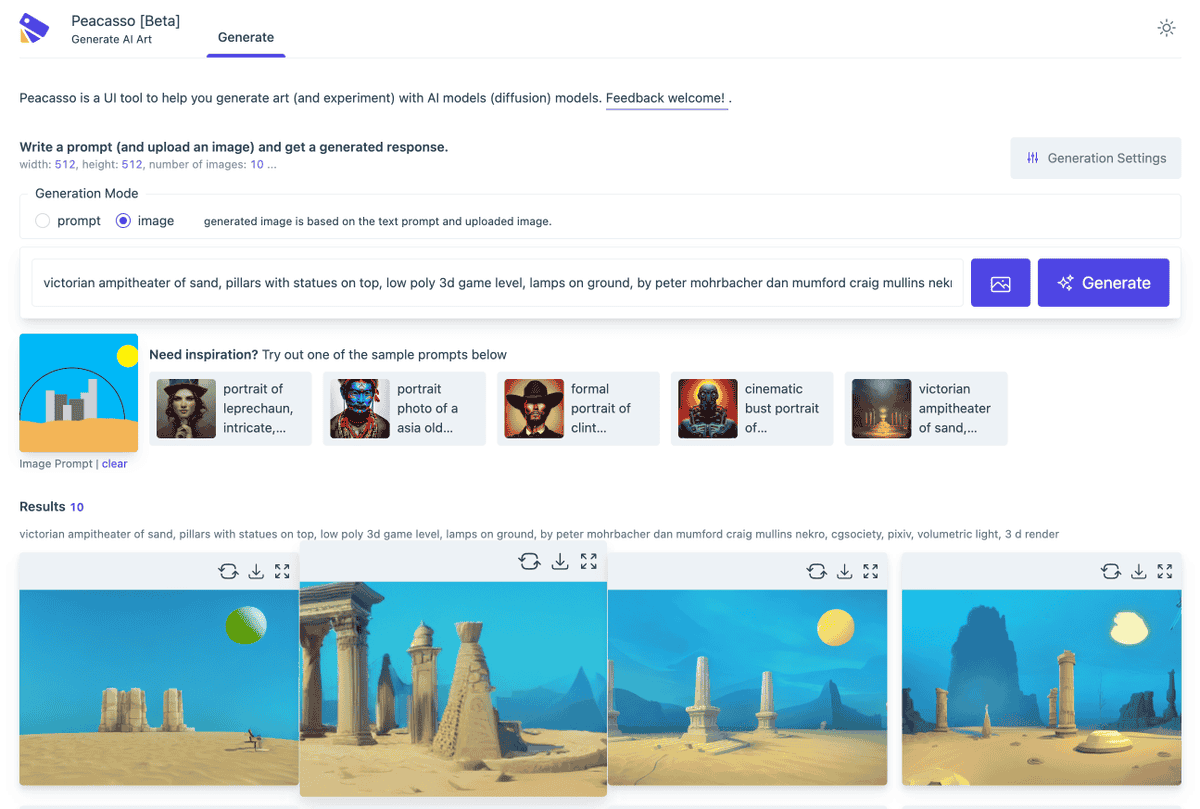
Task: Click the upload image icon button
Action: [1000, 283]
